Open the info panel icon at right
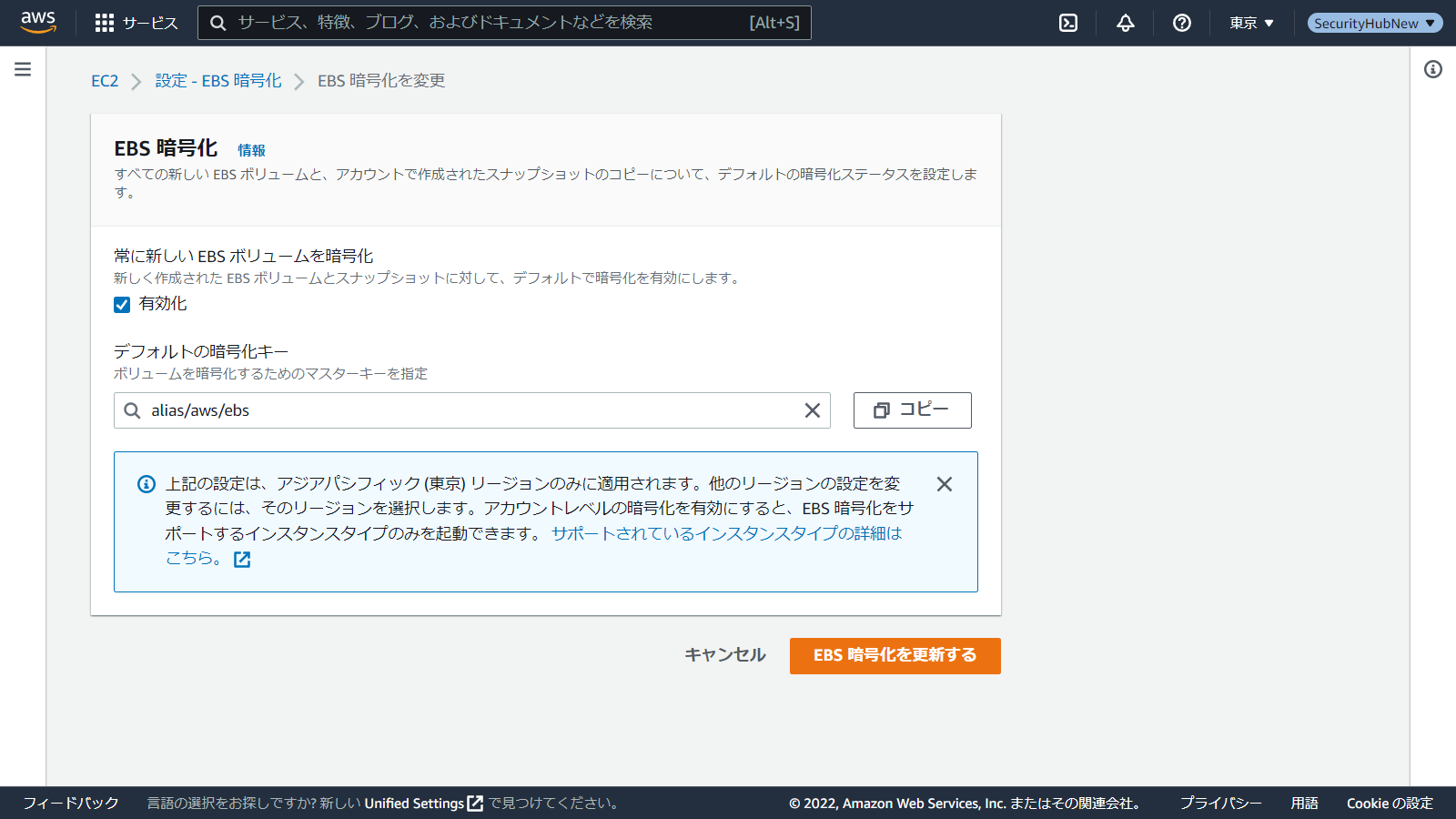Screen dimensions: 1456x819 (x=1433, y=69)
